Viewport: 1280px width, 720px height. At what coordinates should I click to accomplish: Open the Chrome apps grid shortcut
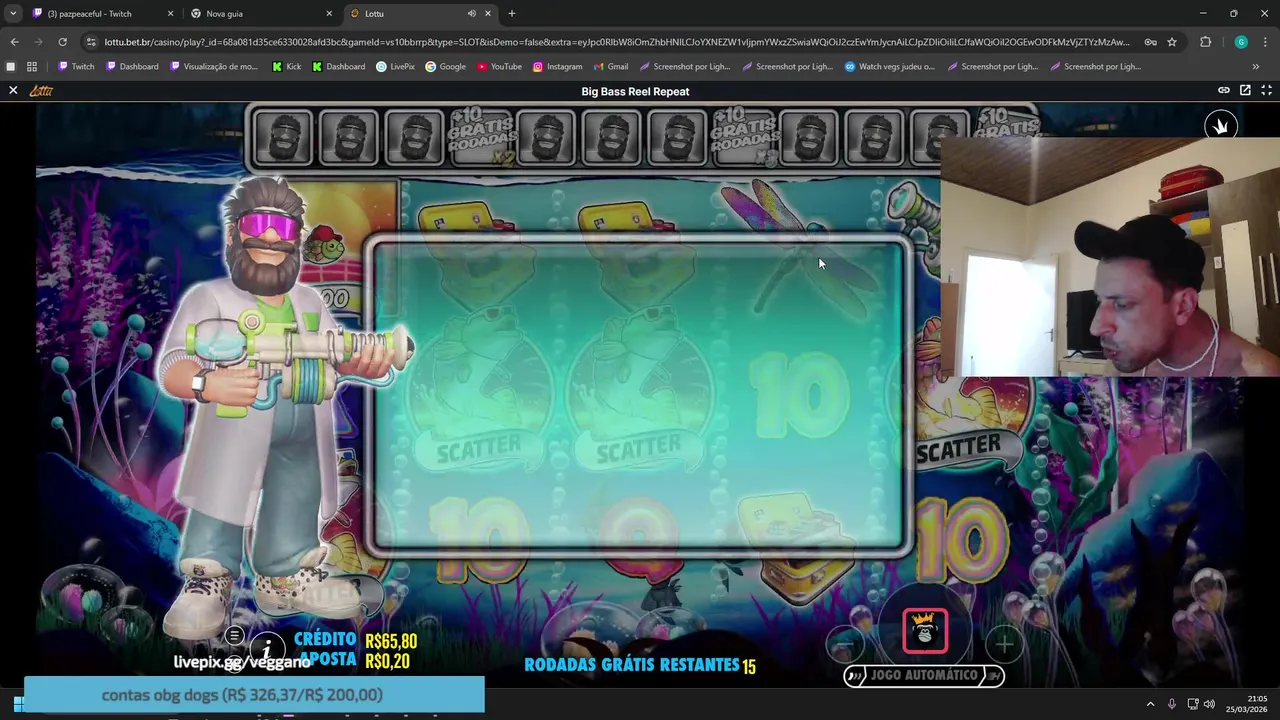[32, 67]
